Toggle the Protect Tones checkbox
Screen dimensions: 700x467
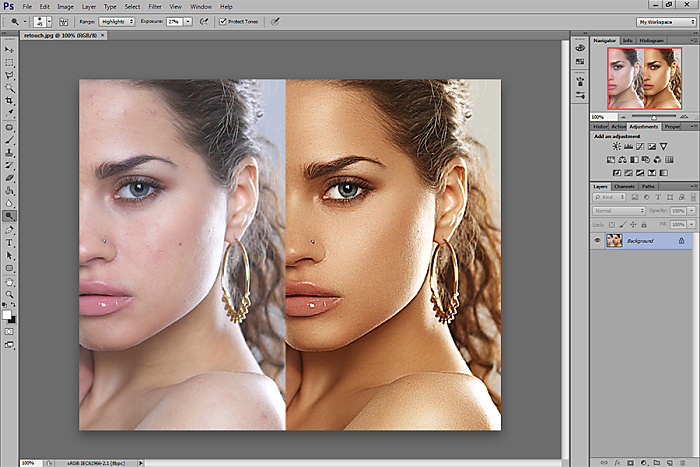pyautogui.click(x=223, y=21)
